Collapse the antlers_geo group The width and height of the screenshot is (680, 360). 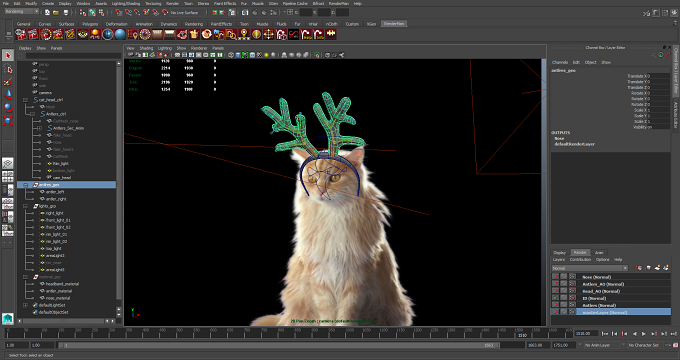coord(26,185)
